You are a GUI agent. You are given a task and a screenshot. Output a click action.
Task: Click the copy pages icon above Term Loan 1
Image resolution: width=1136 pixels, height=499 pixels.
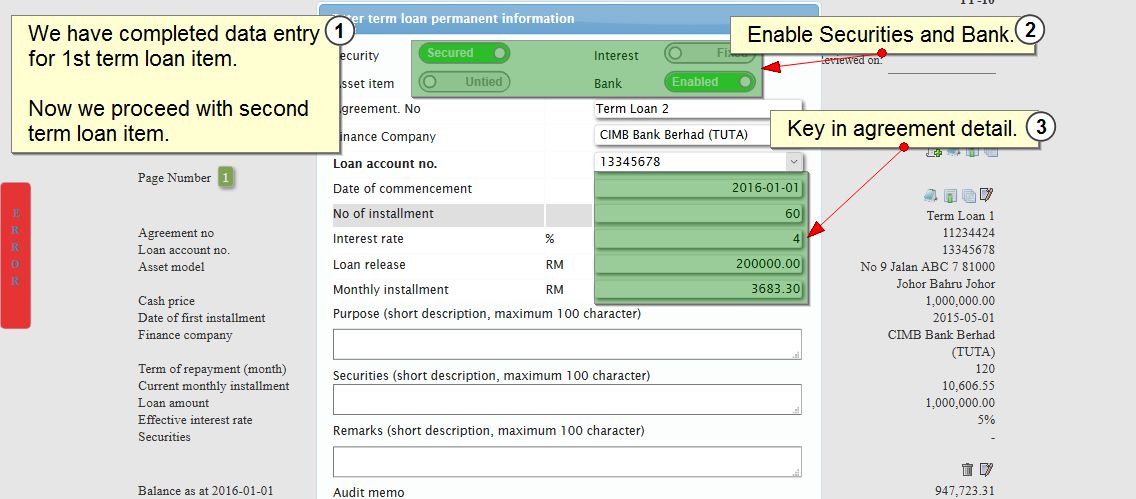[x=968, y=195]
